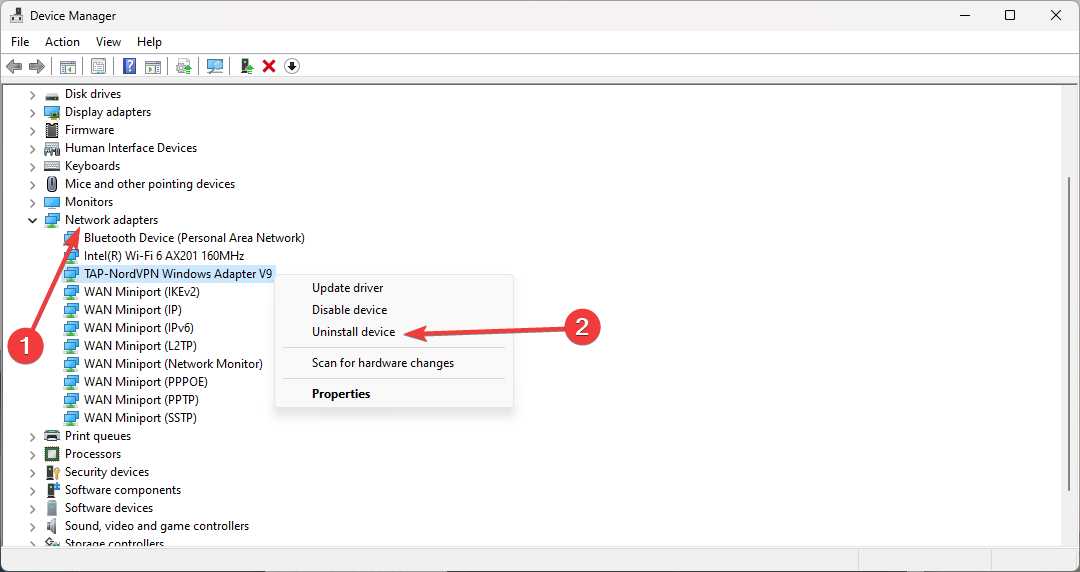This screenshot has width=1080, height=572.
Task: Click the Software devices icon
Action: point(52,508)
